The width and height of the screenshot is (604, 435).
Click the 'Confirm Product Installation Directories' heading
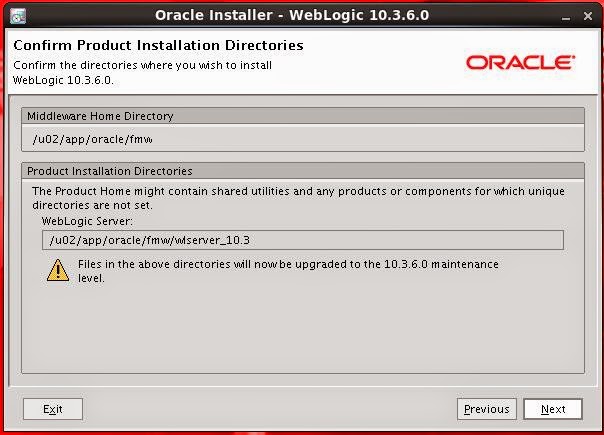[158, 45]
